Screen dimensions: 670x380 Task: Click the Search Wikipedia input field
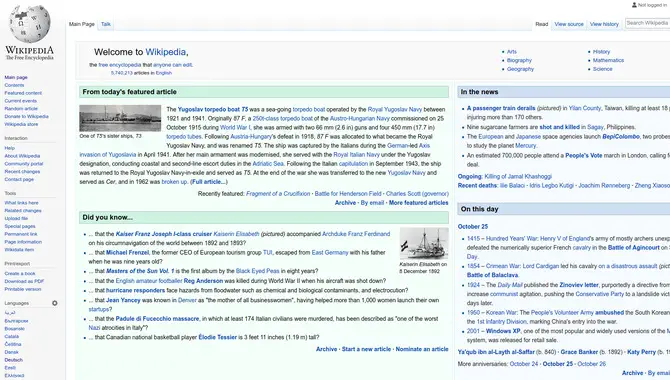coord(647,23)
